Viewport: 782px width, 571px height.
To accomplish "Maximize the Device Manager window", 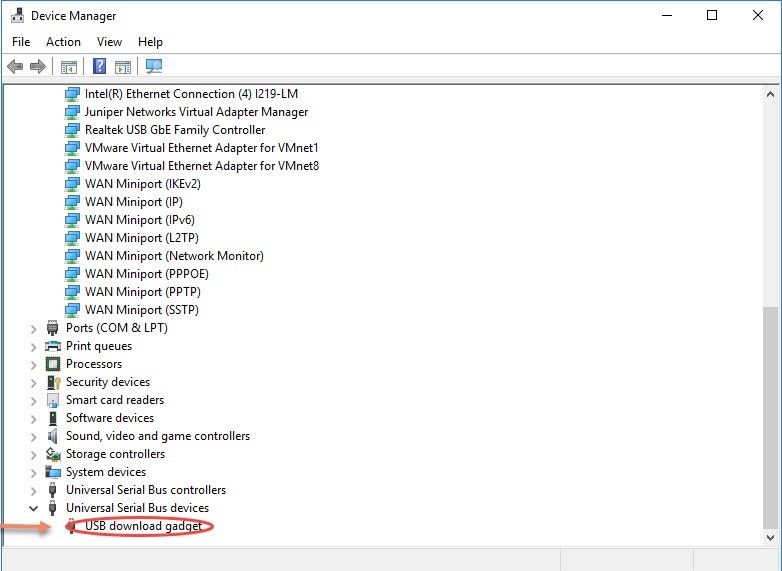I will (x=712, y=15).
